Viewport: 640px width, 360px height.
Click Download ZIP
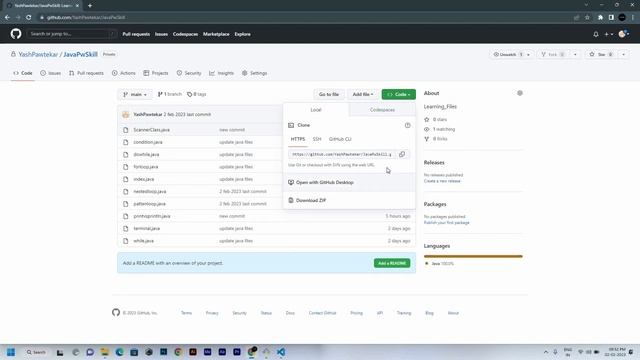click(x=349, y=200)
